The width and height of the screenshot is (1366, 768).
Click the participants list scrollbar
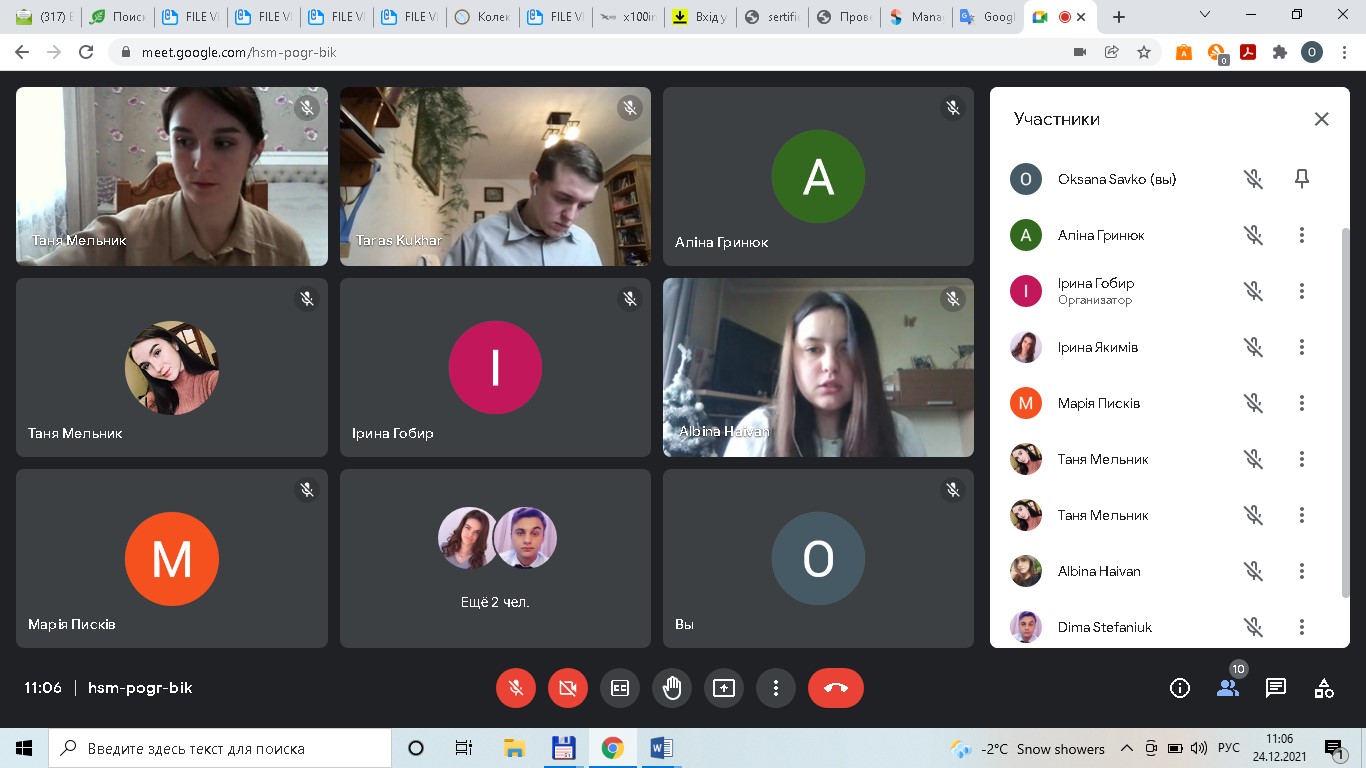click(1345, 410)
